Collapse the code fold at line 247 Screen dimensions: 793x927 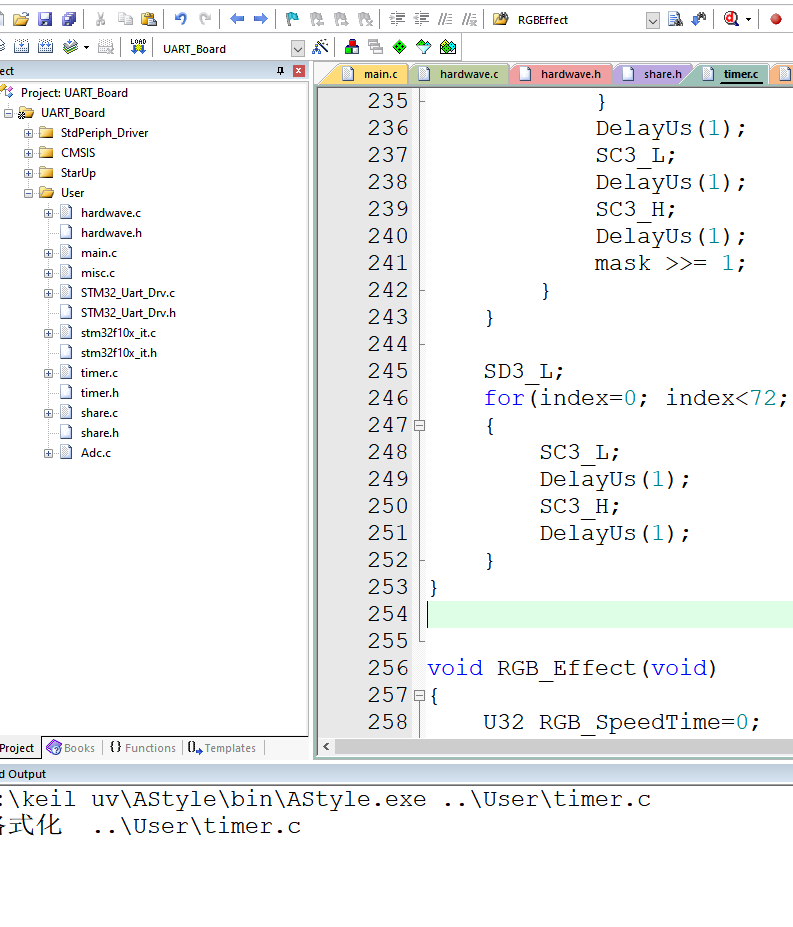(x=419, y=425)
